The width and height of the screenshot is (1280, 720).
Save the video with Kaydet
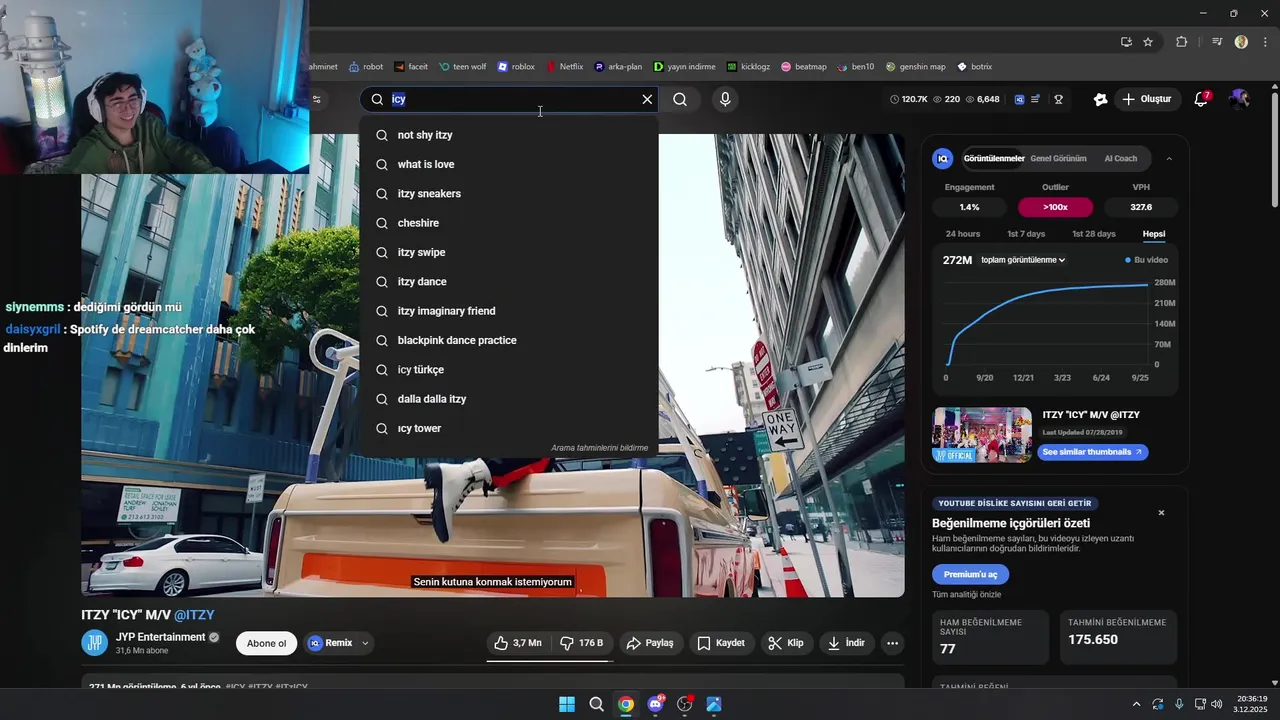(x=721, y=643)
